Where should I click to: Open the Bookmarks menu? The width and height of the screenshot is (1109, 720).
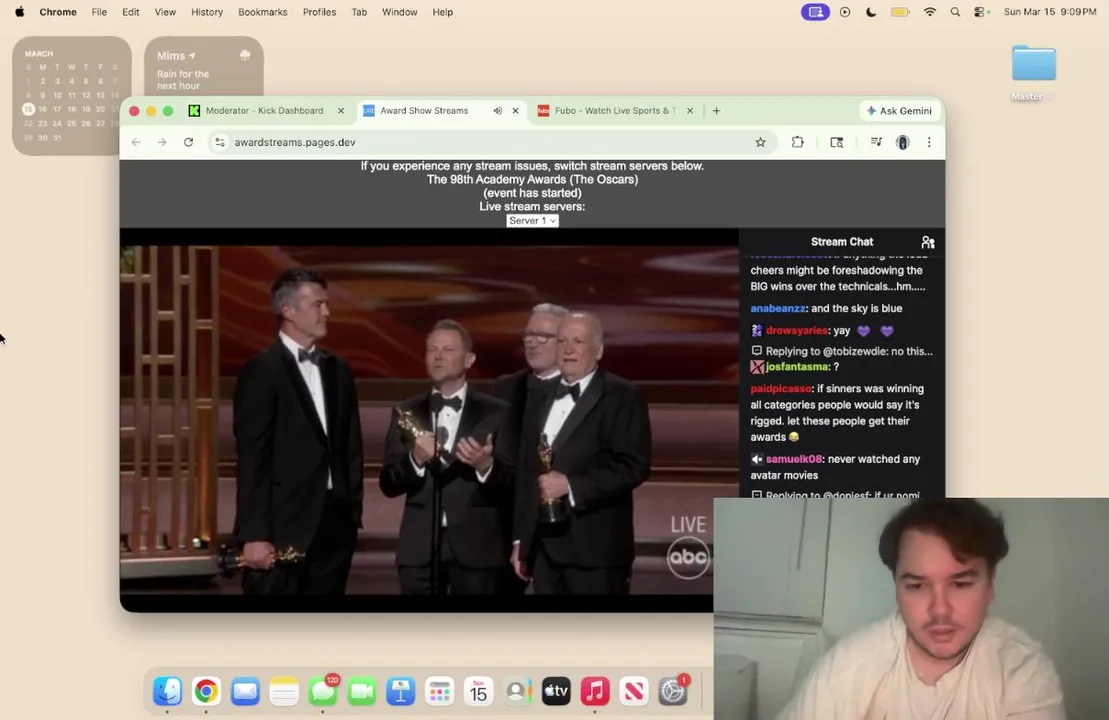click(x=263, y=12)
